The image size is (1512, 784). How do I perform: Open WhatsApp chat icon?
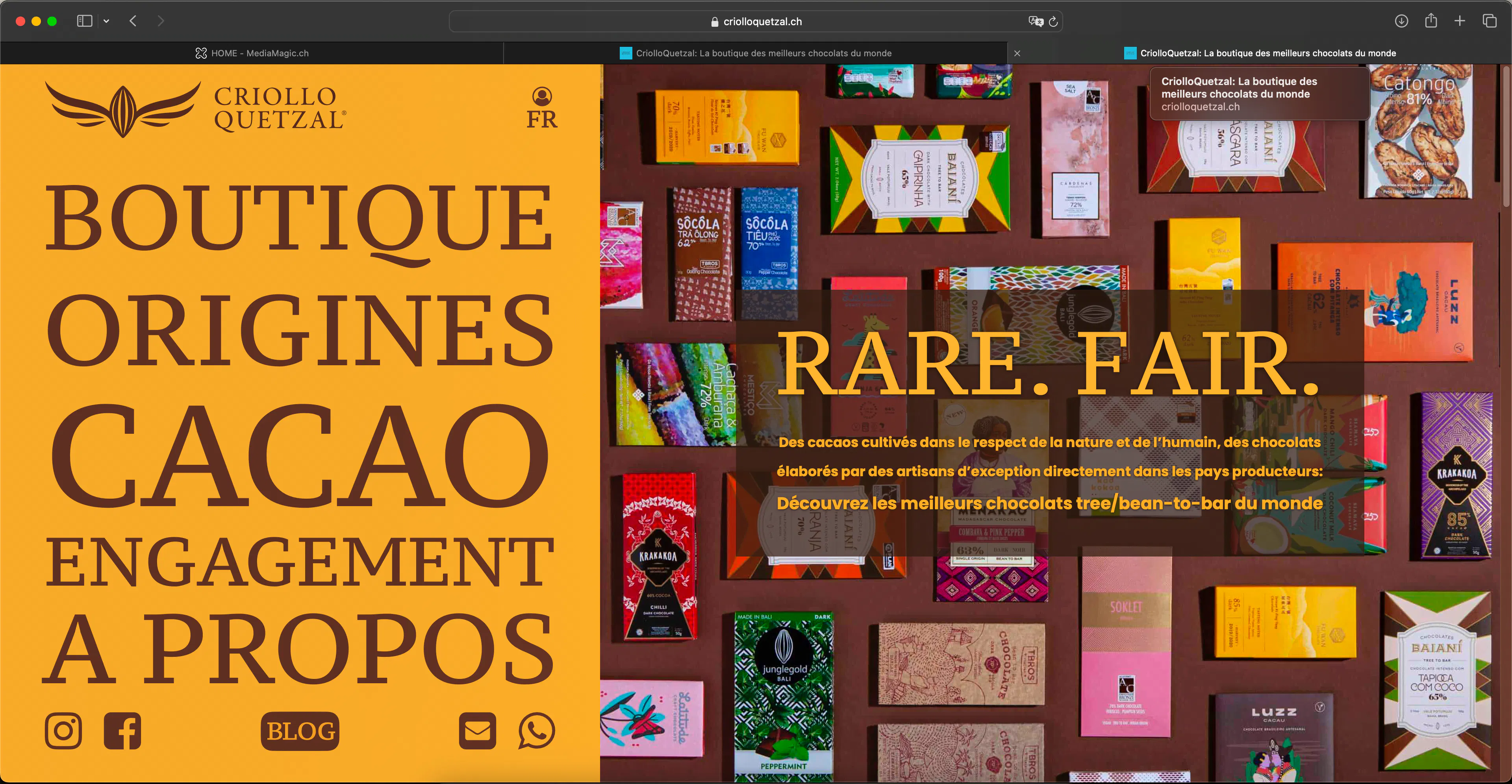pyautogui.click(x=536, y=730)
